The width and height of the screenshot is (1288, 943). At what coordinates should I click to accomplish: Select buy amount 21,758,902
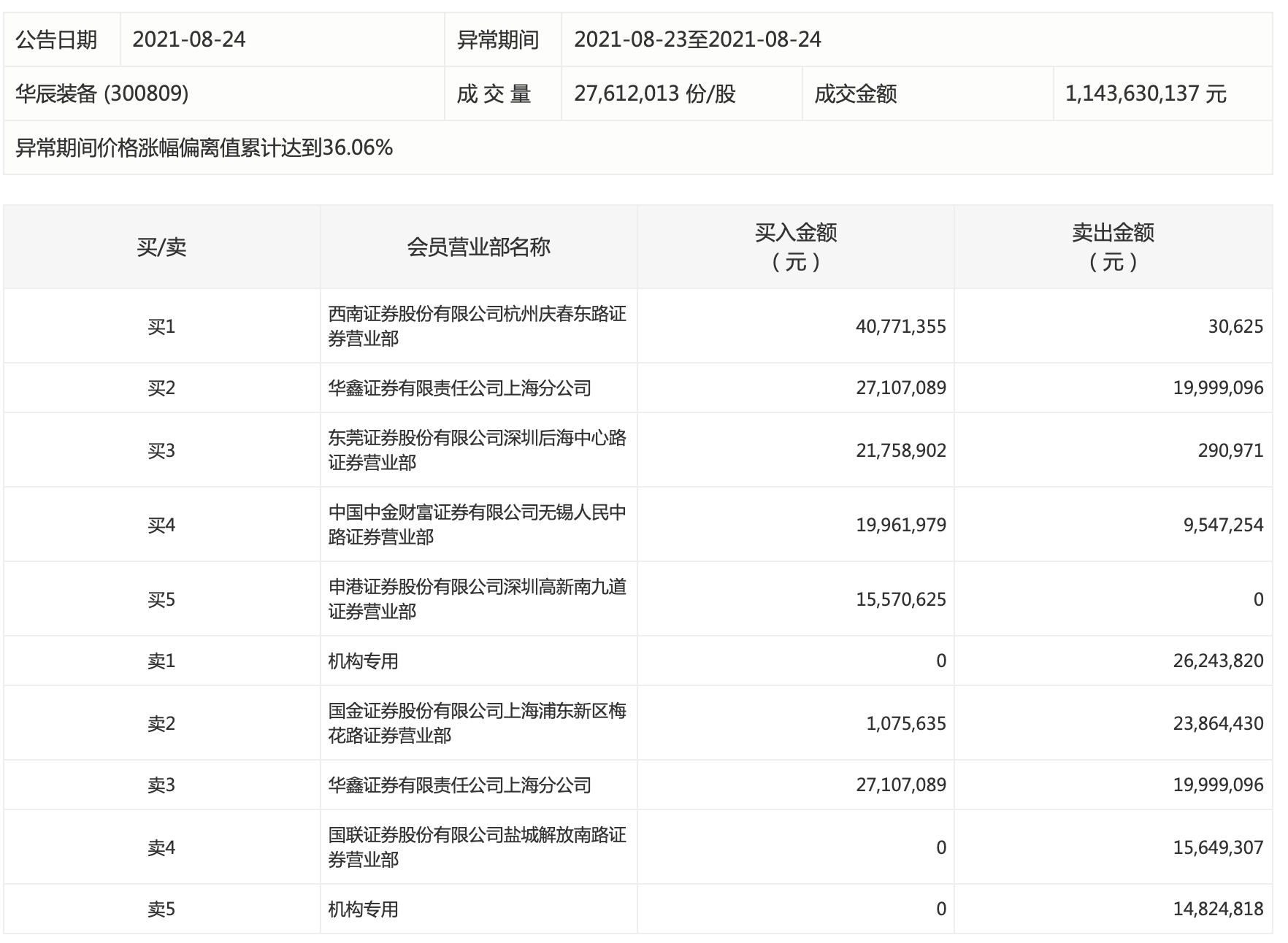tap(901, 450)
